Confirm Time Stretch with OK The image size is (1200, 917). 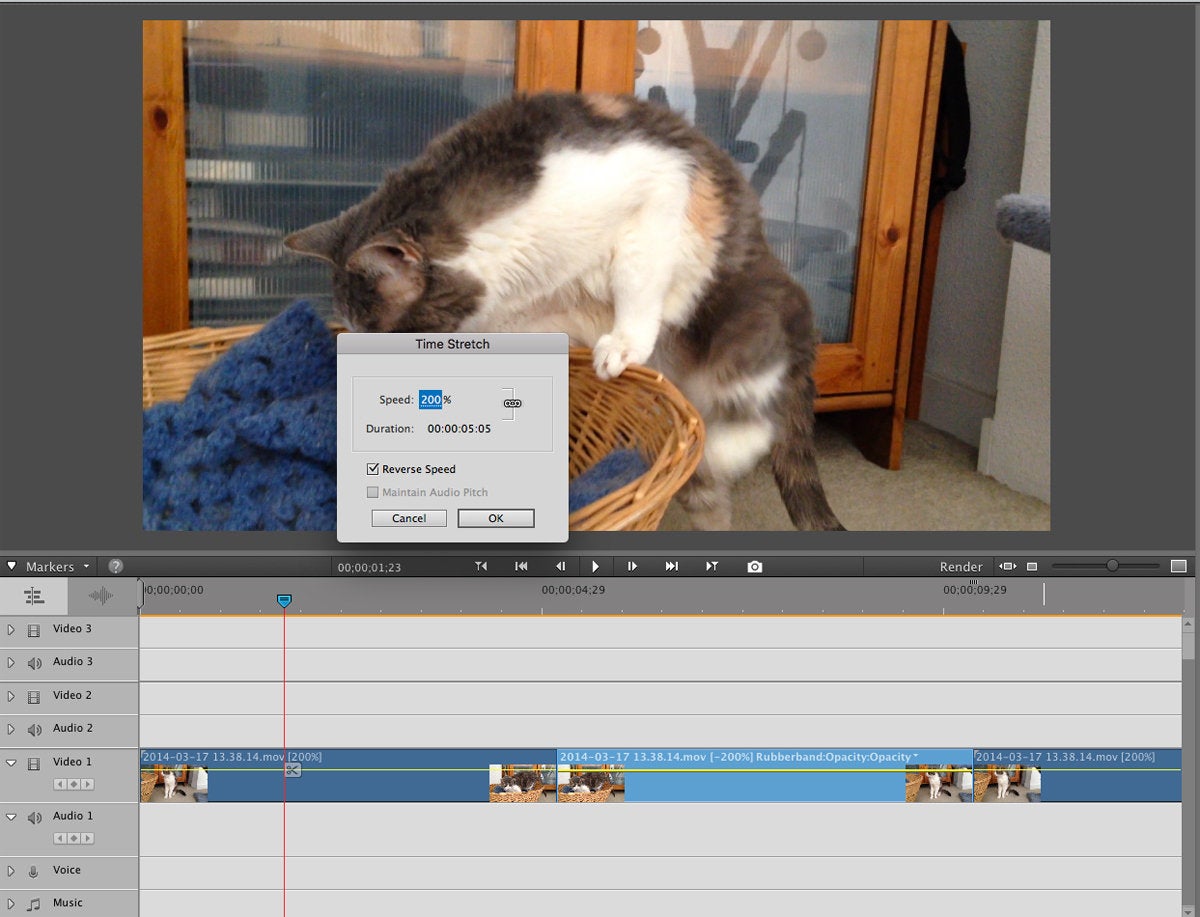pyautogui.click(x=496, y=518)
